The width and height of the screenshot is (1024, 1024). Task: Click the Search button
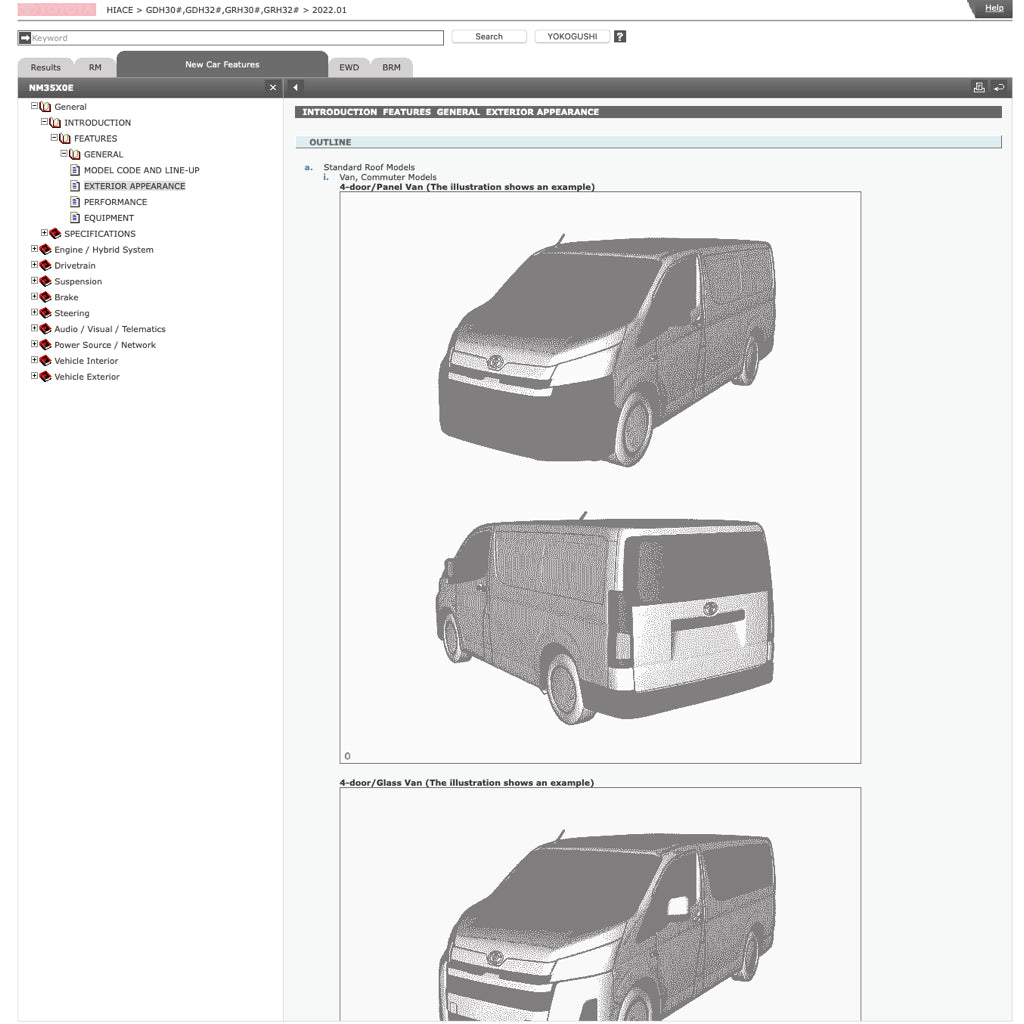click(488, 36)
